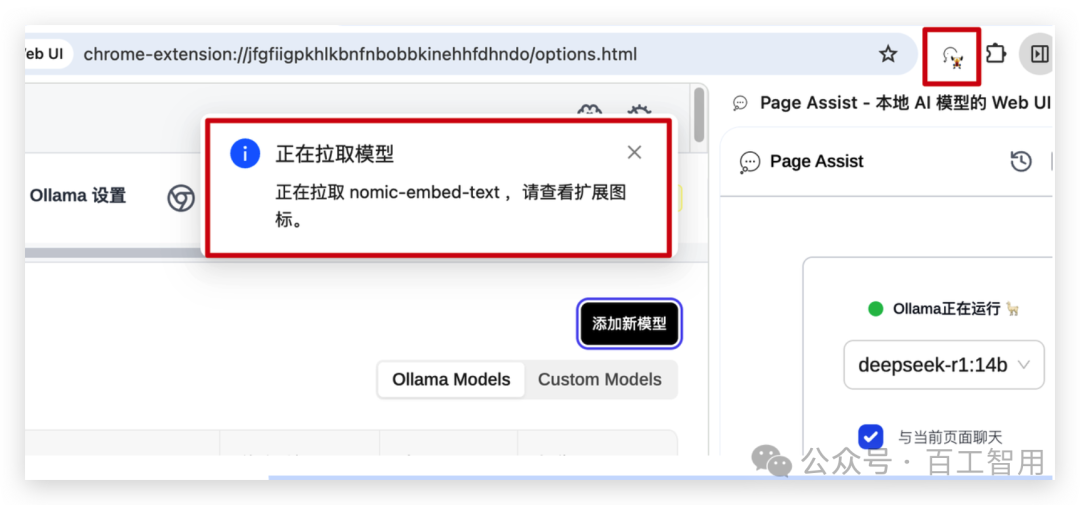This screenshot has width=1080, height=505.
Task: Open the Chrome extensions puzzle menu
Action: (995, 54)
